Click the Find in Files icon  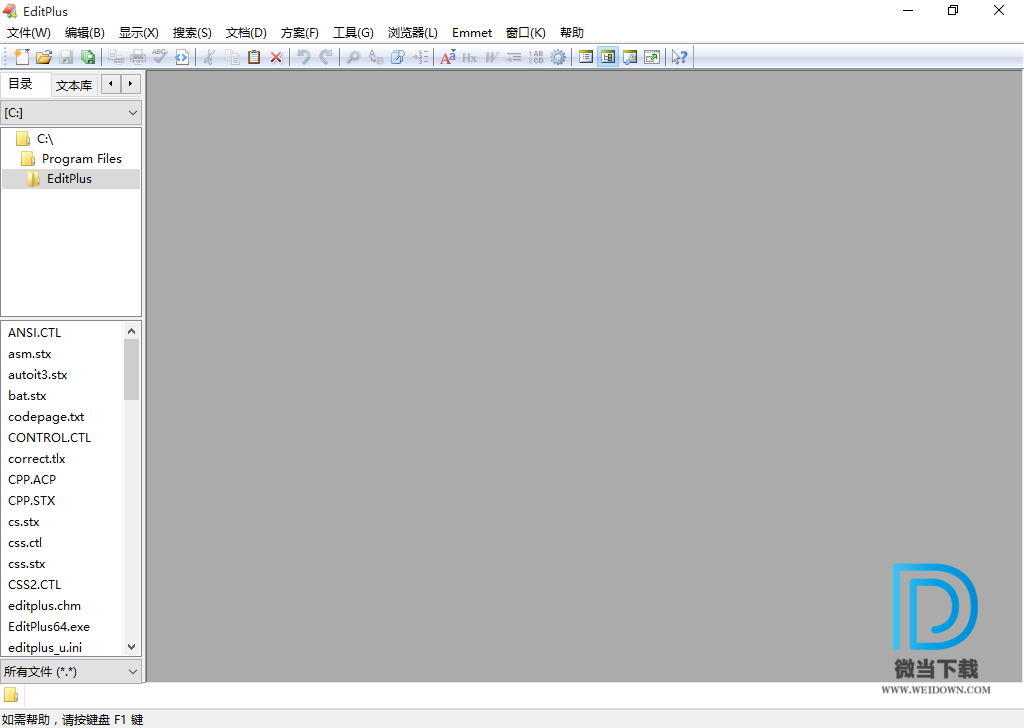tap(398, 57)
